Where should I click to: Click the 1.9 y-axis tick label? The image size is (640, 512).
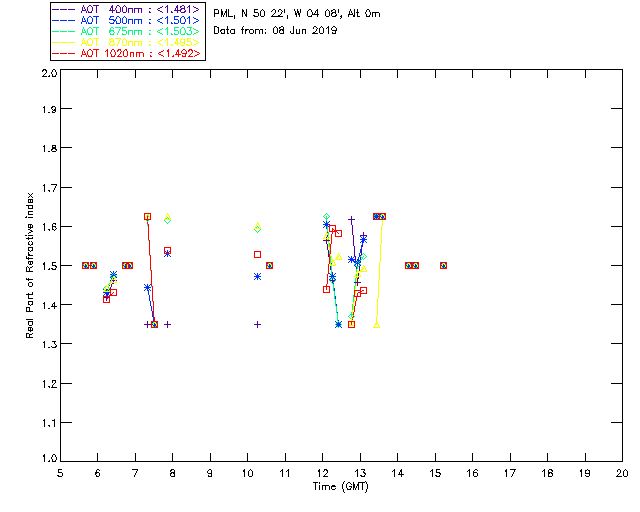click(49, 109)
